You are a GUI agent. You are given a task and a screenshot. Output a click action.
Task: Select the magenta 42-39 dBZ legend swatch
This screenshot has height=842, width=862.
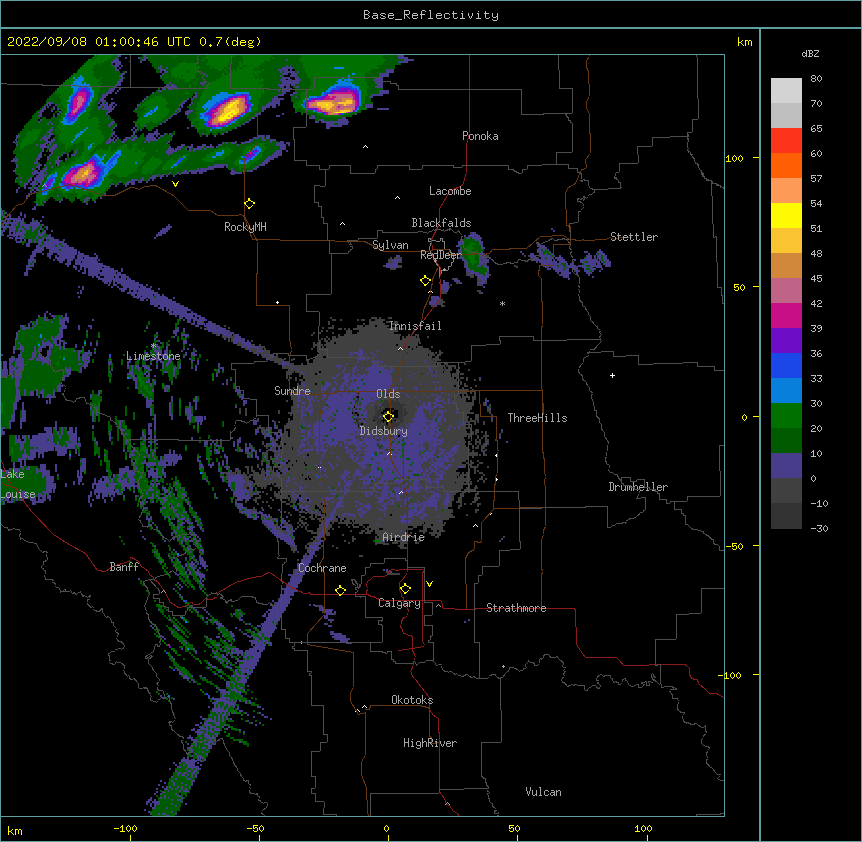pos(786,315)
